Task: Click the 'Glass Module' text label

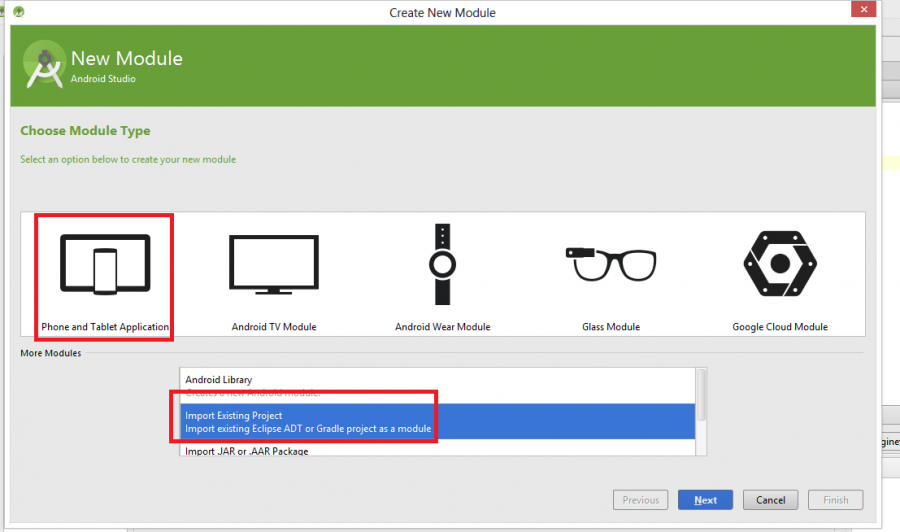Action: 610,327
